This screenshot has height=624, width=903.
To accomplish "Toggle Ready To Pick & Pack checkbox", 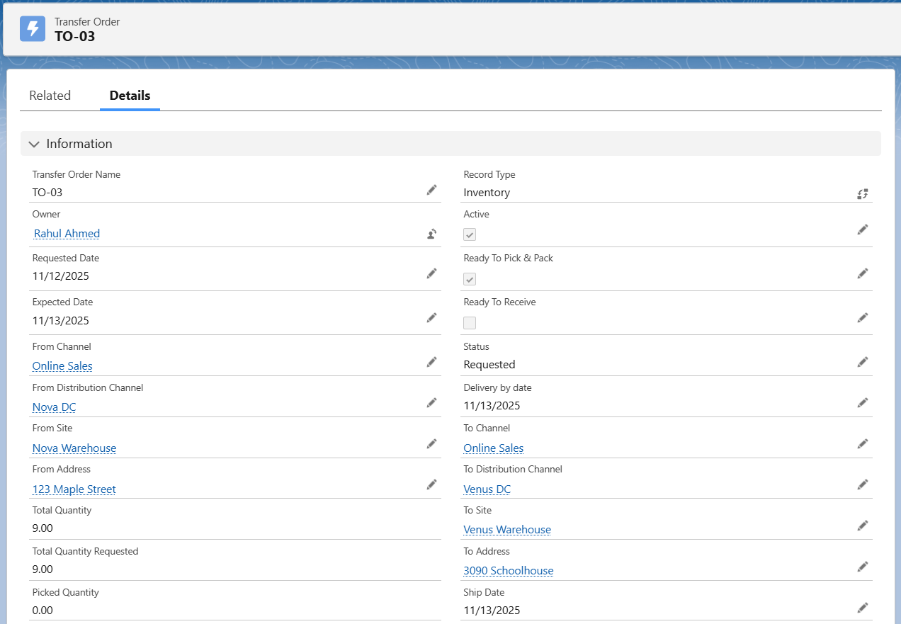I will click(x=470, y=279).
